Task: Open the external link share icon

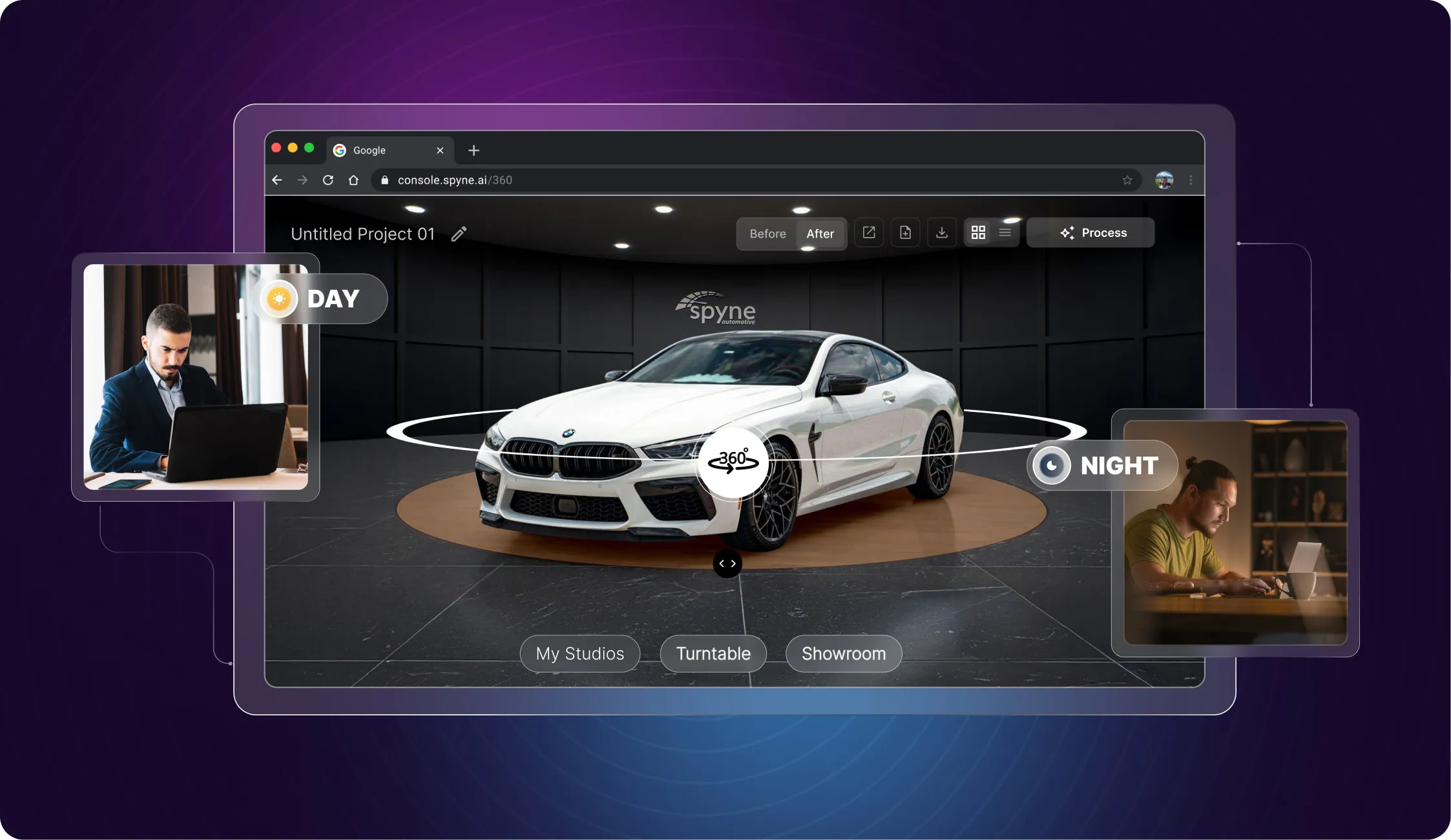Action: click(x=869, y=232)
